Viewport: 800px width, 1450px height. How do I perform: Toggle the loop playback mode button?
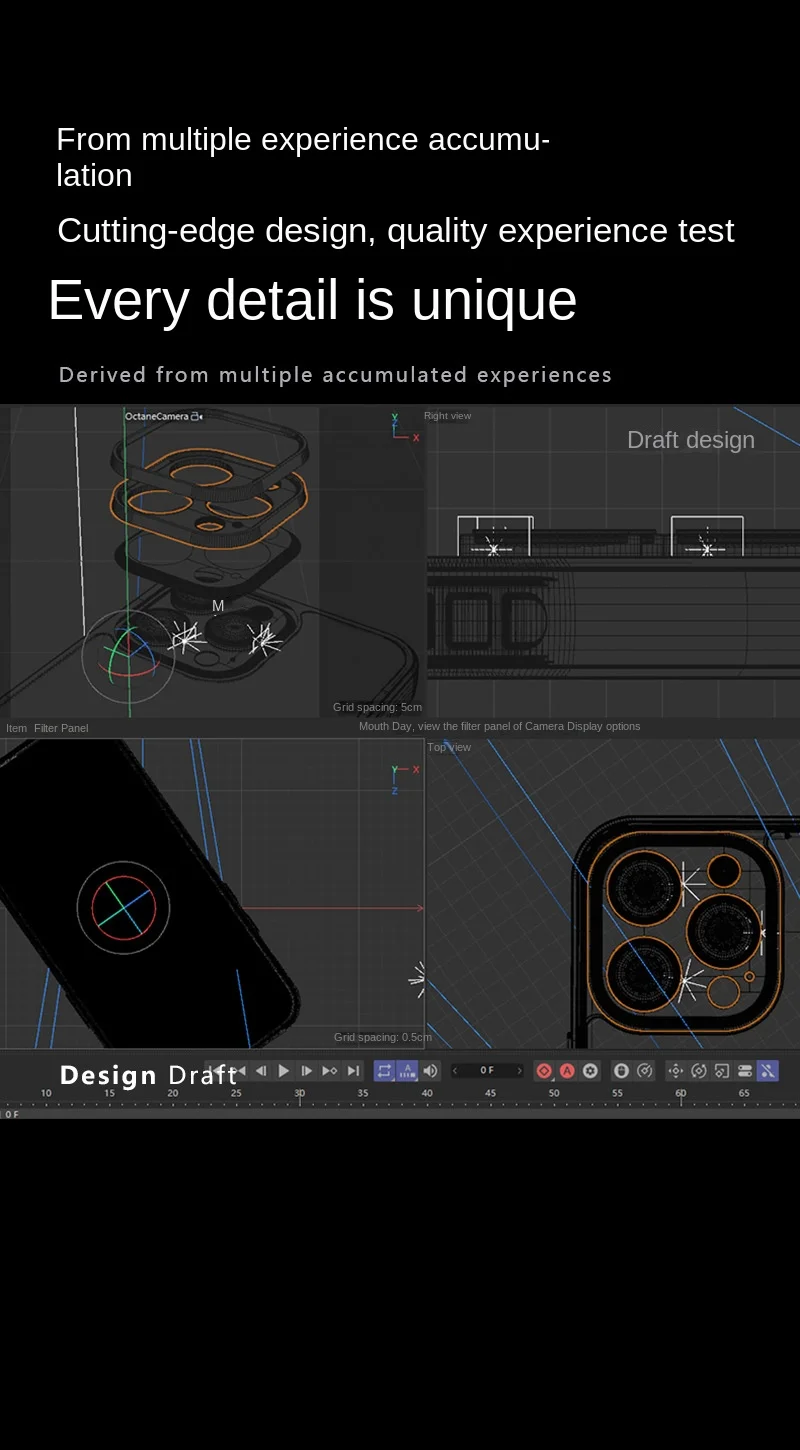[384, 1071]
